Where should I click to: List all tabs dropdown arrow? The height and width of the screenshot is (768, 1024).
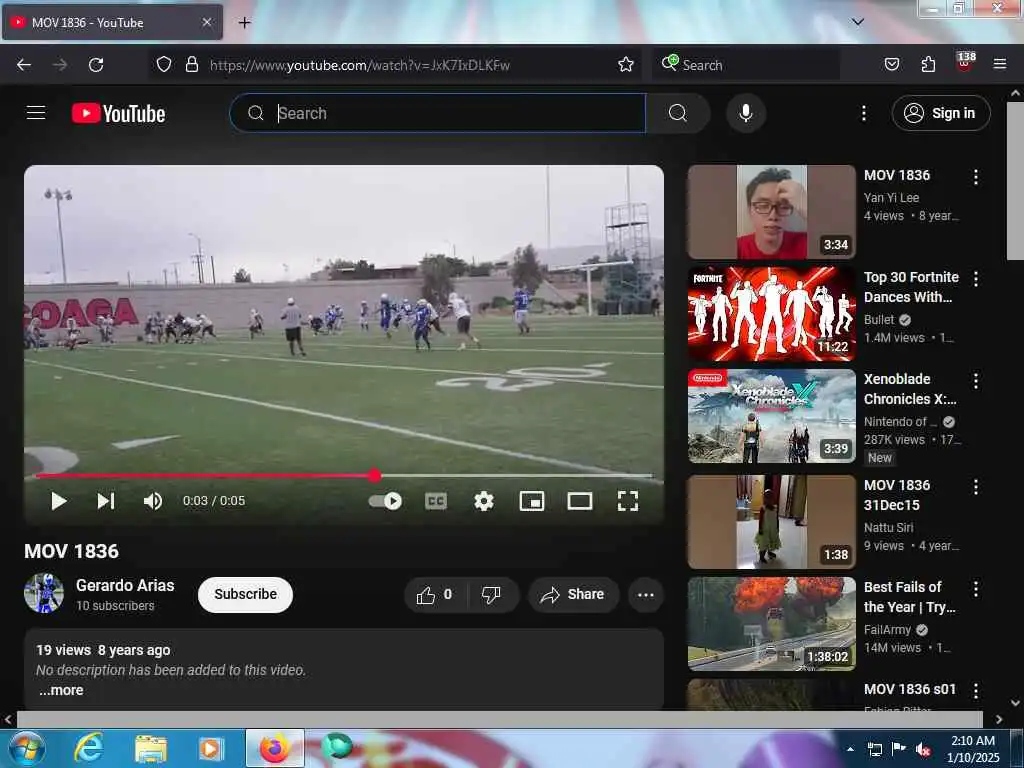(x=858, y=22)
